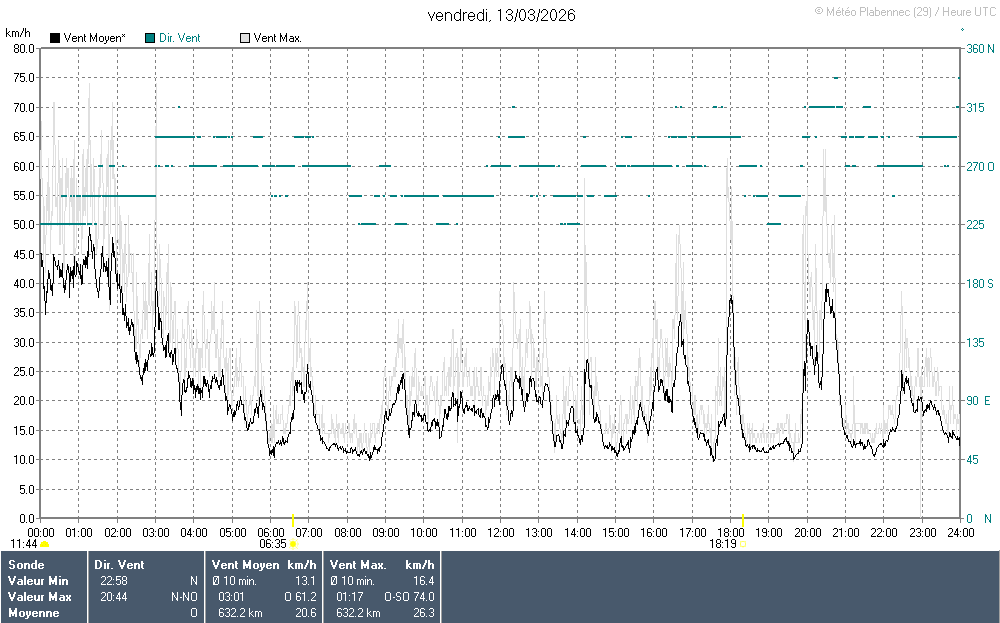Click the 12:00 label on the time axis
The height and width of the screenshot is (623, 1000).
click(x=500, y=532)
